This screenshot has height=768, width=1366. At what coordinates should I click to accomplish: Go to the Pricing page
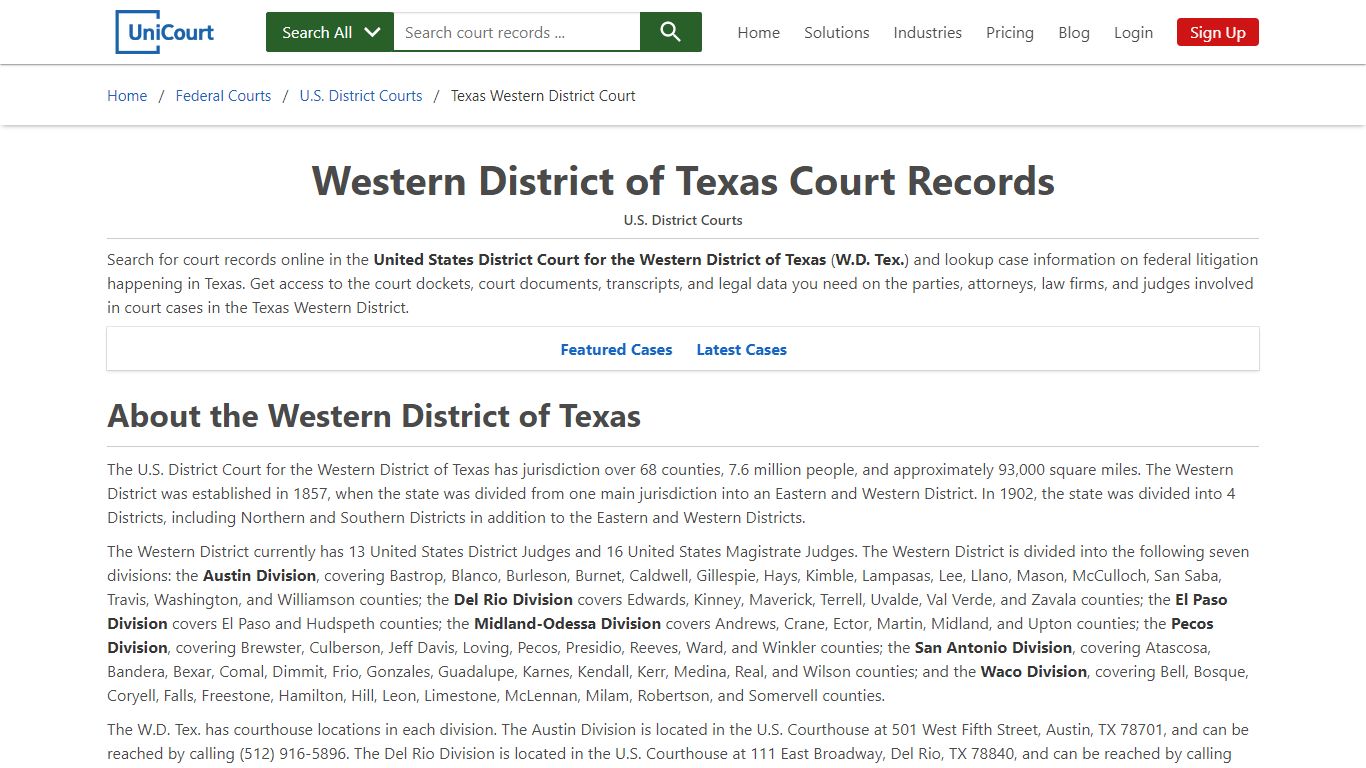click(1010, 32)
